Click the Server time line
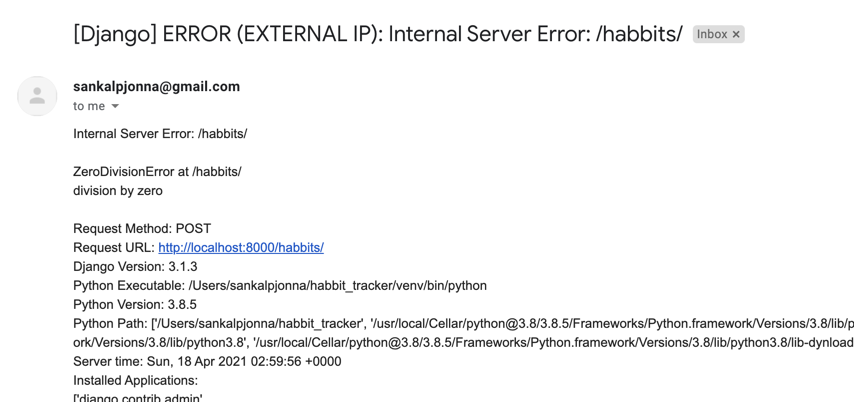Viewport: 854px width, 402px height. (207, 361)
